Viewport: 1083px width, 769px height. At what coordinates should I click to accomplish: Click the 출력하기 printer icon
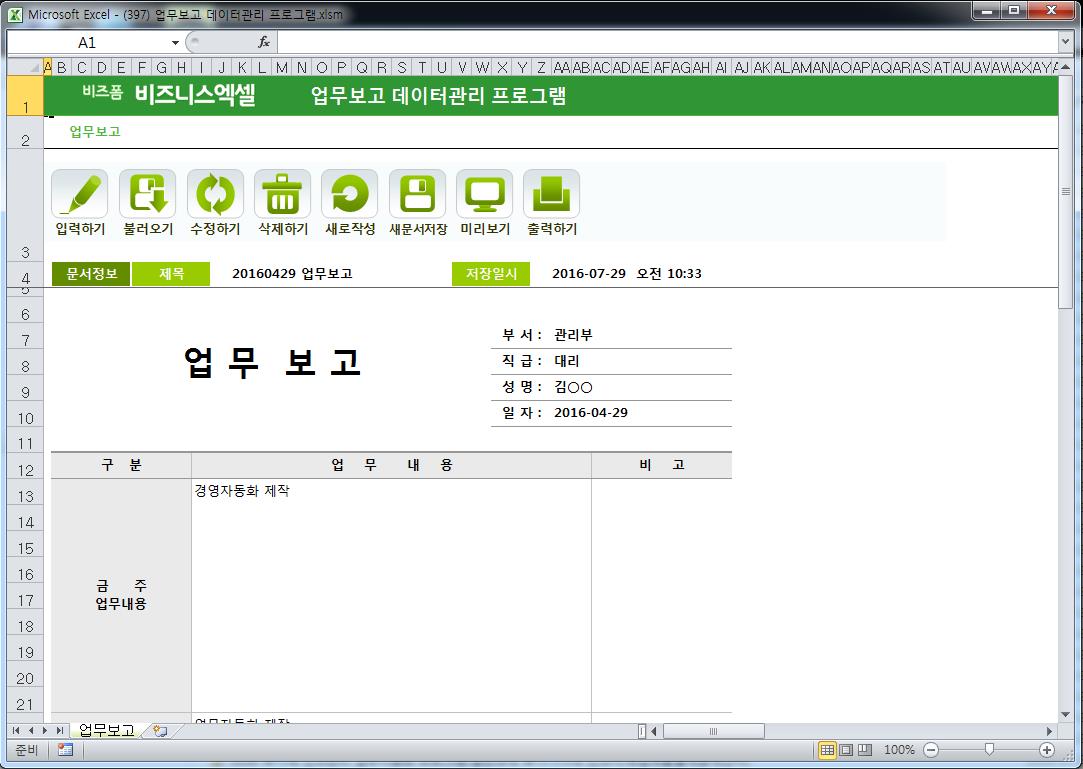[x=551, y=194]
